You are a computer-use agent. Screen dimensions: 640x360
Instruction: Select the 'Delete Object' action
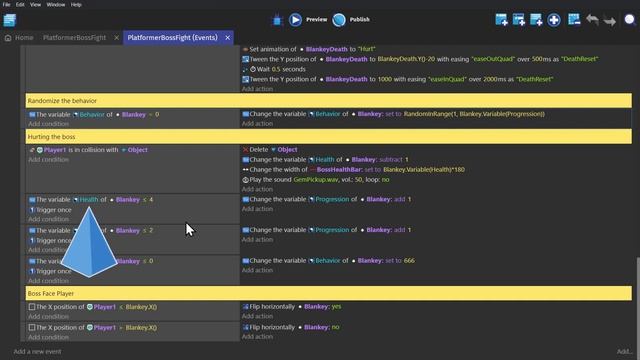pyautogui.click(x=270, y=150)
